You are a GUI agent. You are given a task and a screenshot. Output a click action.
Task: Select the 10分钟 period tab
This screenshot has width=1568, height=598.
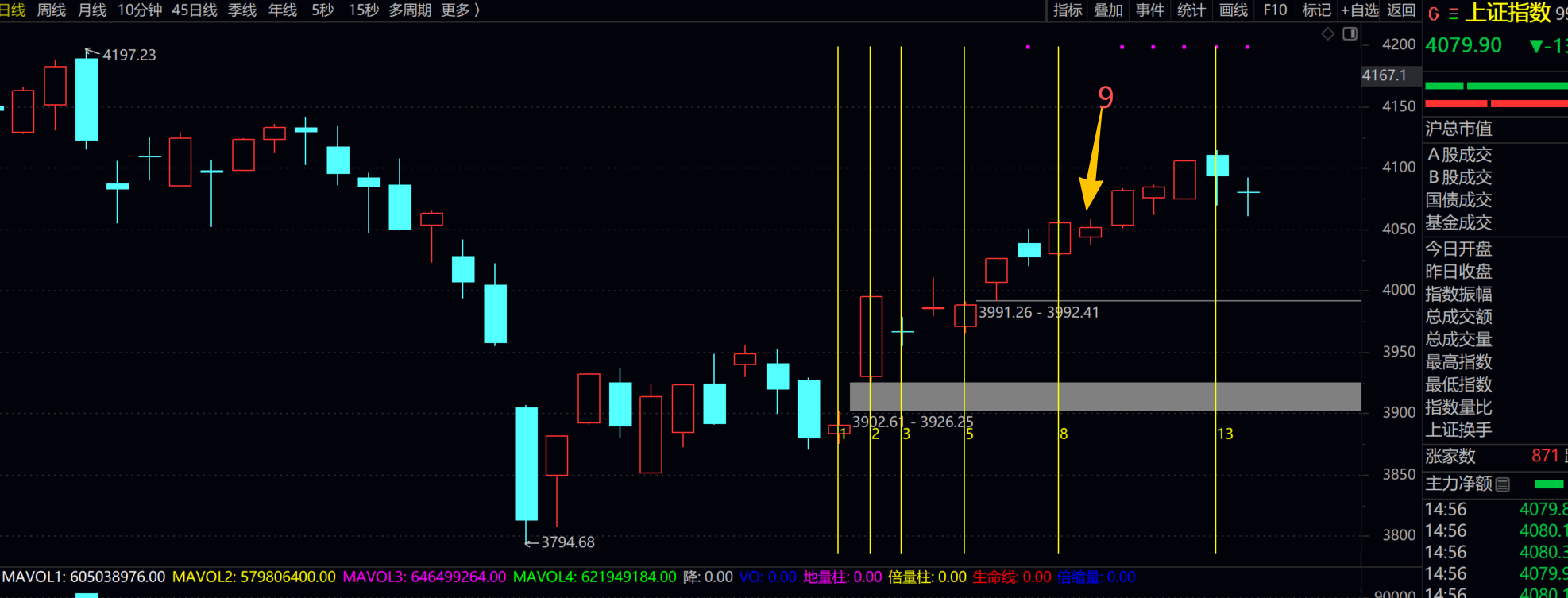pos(140,10)
